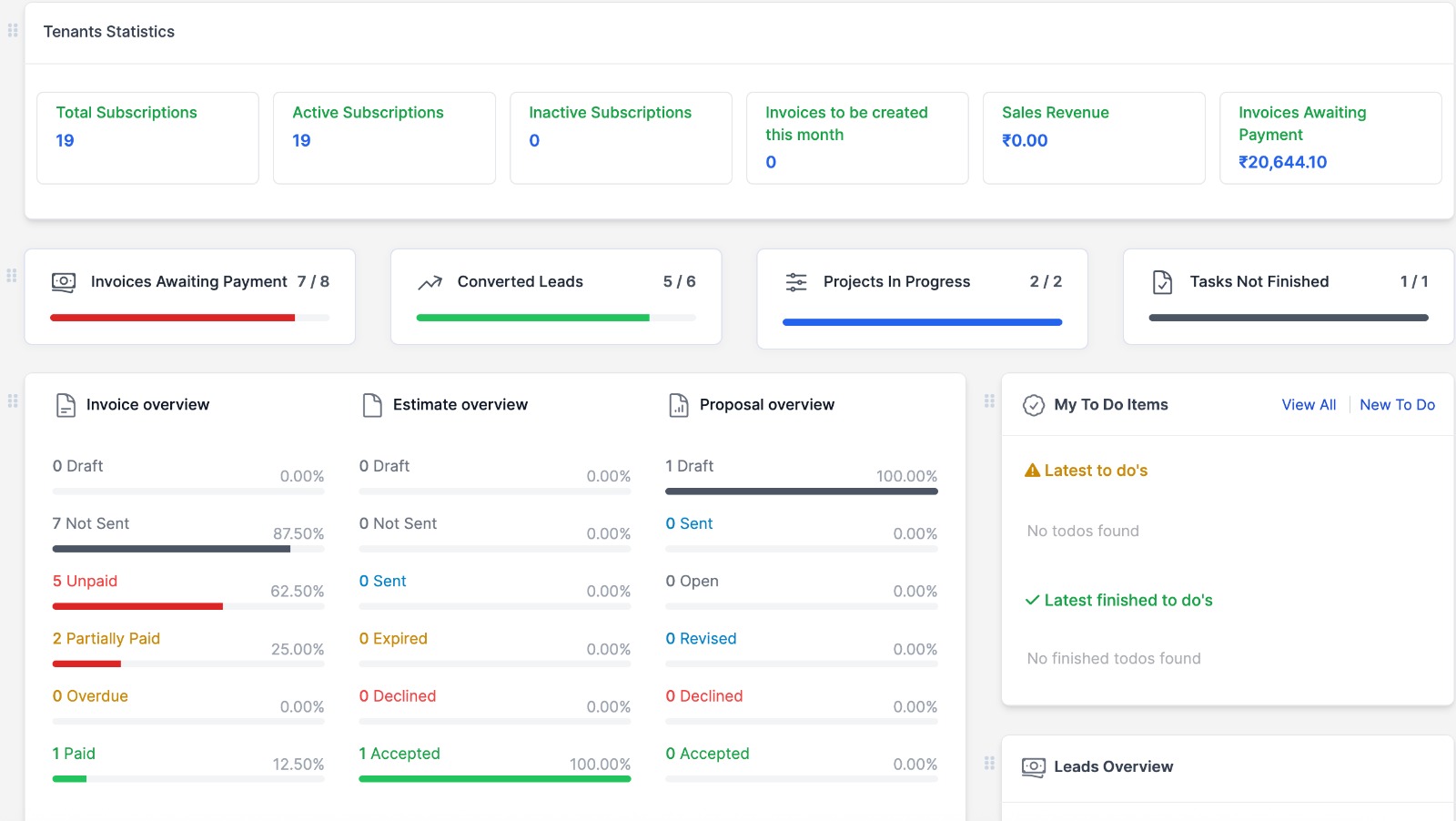Click the Invoices Awaiting Payment money icon
The width and height of the screenshot is (1456, 821).
(x=64, y=282)
